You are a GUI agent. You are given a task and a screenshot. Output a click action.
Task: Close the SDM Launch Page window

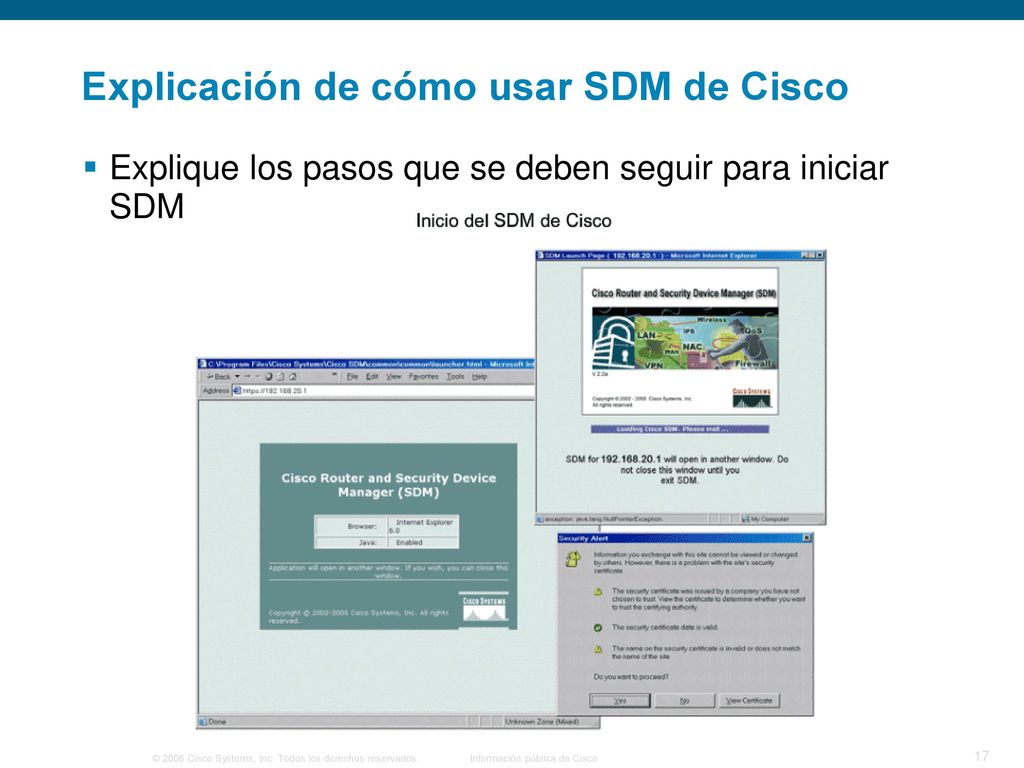[x=821, y=255]
